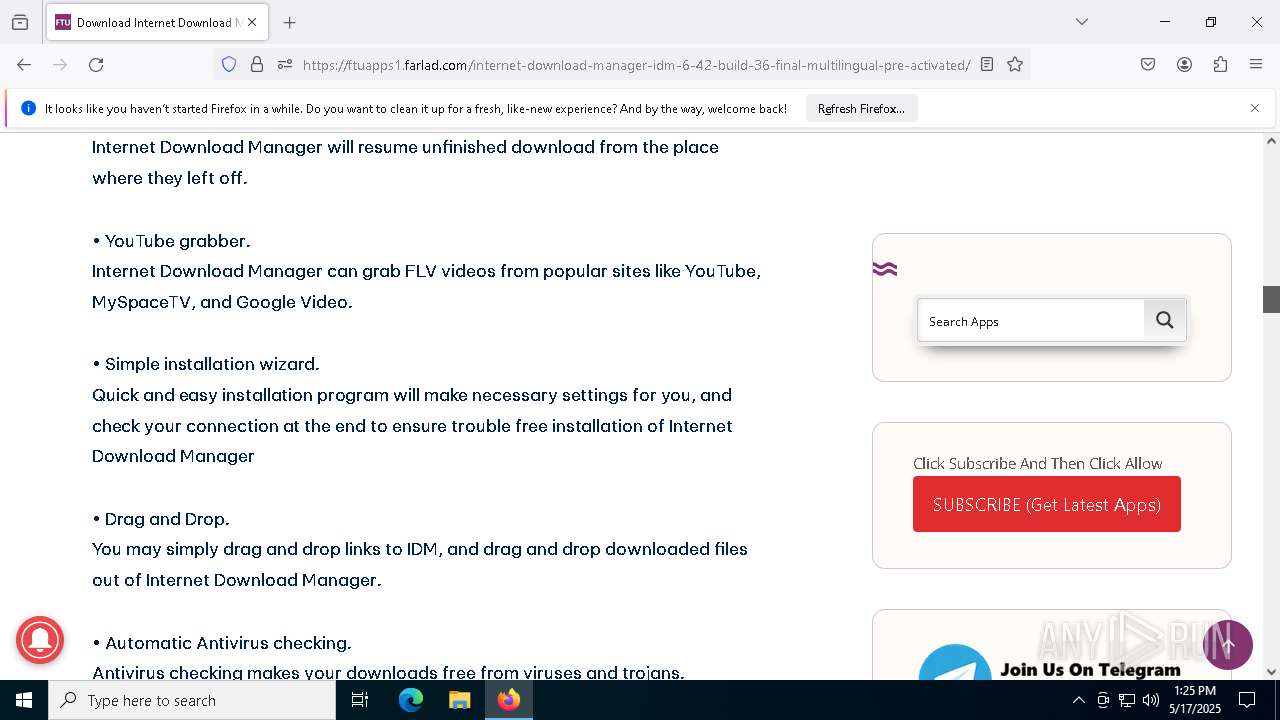Click the address bar URL
The width and height of the screenshot is (1280, 720).
coord(636,65)
